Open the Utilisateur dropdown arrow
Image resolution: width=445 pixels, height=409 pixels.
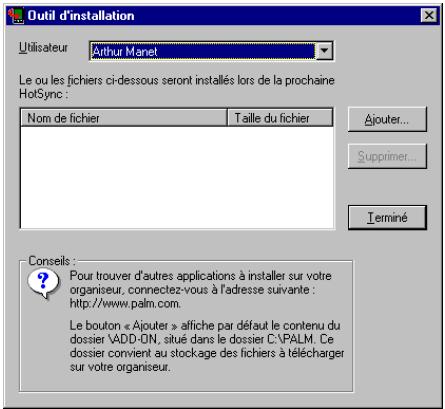tap(324, 51)
